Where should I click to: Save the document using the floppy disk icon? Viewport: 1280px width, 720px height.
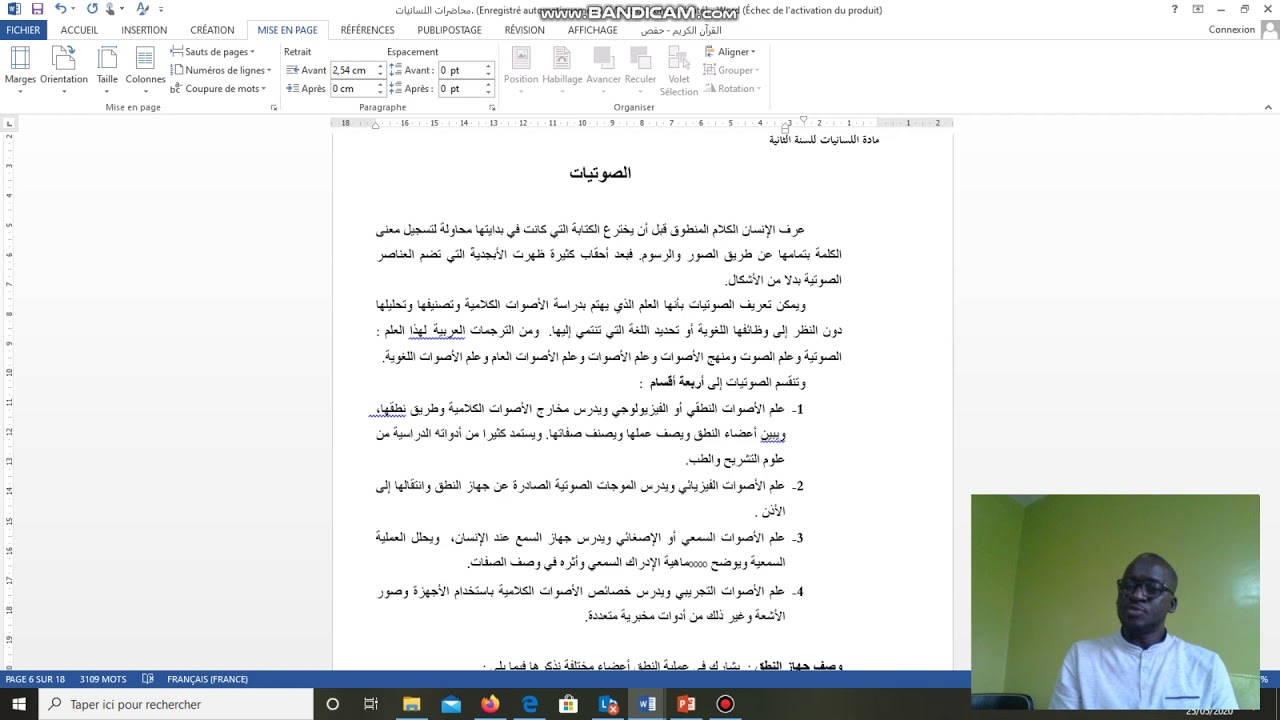pyautogui.click(x=37, y=9)
